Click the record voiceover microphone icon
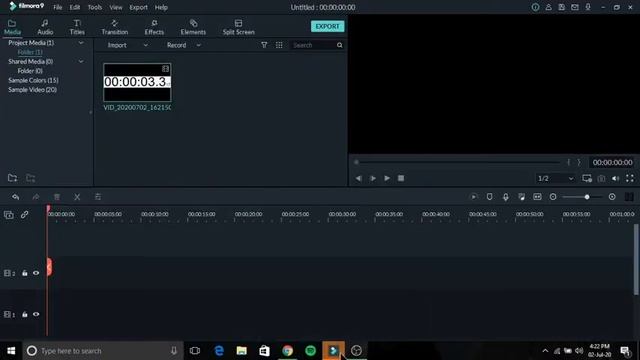Image resolution: width=640 pixels, height=360 pixels. click(x=506, y=197)
